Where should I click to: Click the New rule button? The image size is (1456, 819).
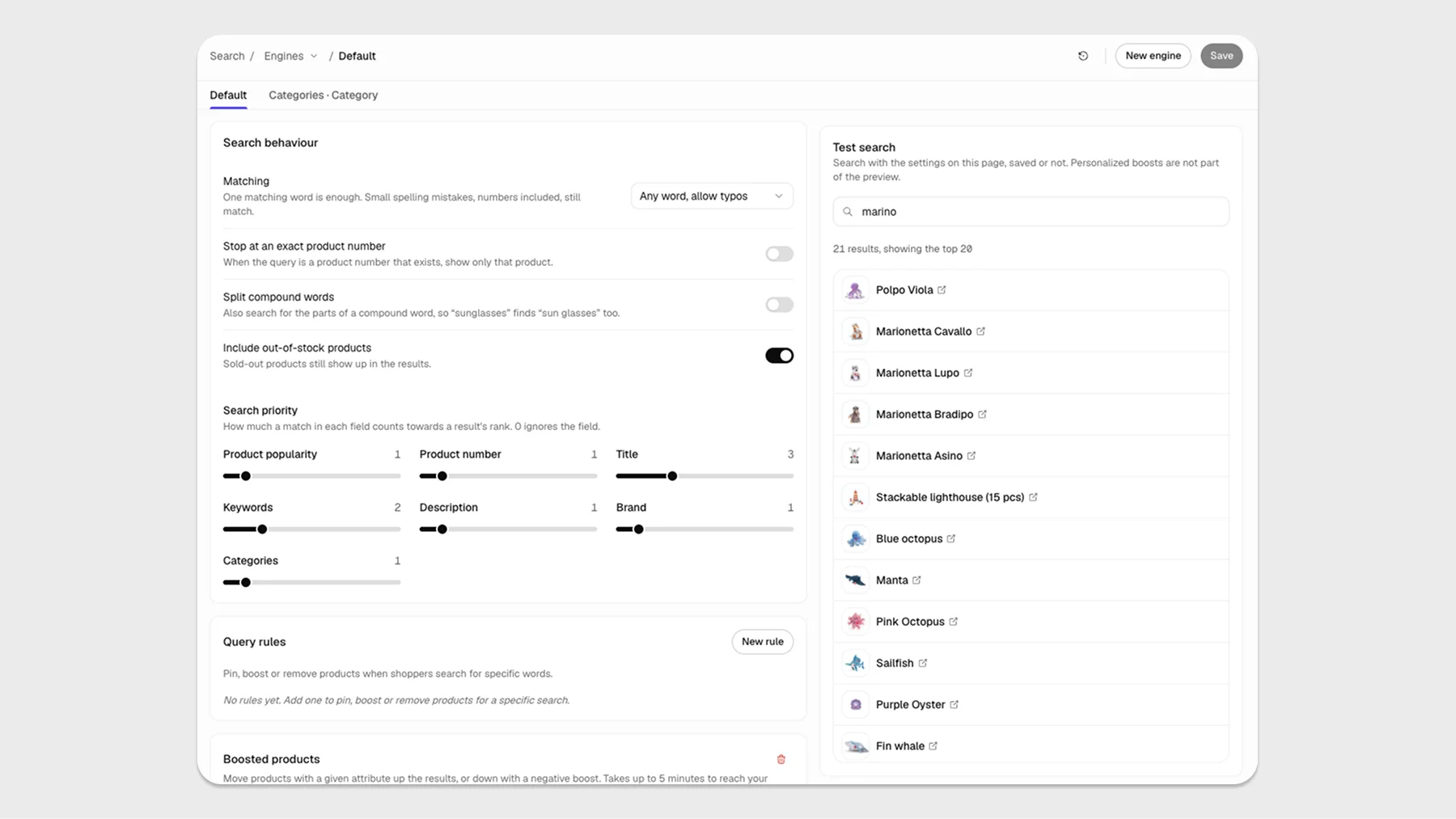(x=763, y=642)
